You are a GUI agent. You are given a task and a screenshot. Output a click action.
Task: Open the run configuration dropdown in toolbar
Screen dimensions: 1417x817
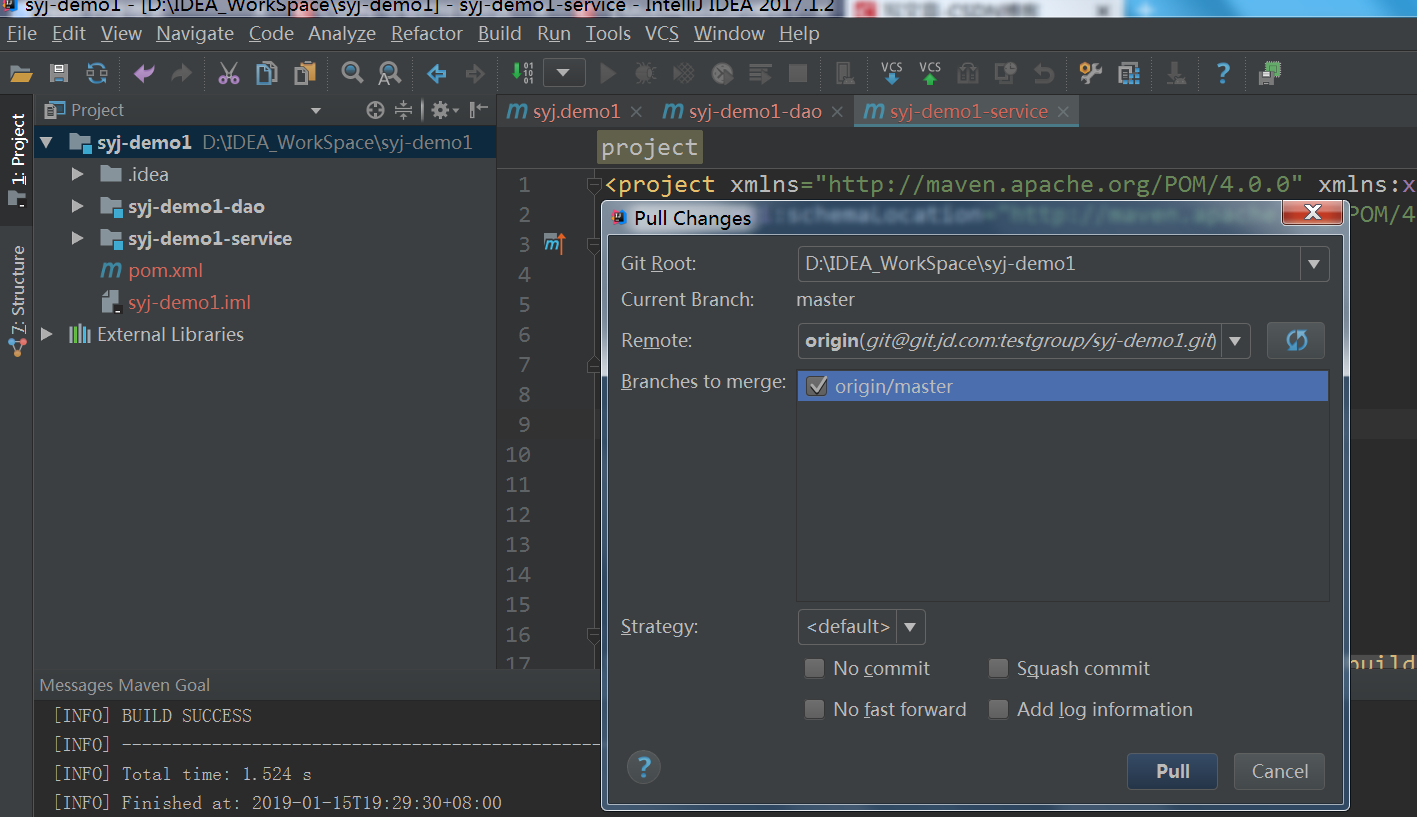click(x=564, y=73)
